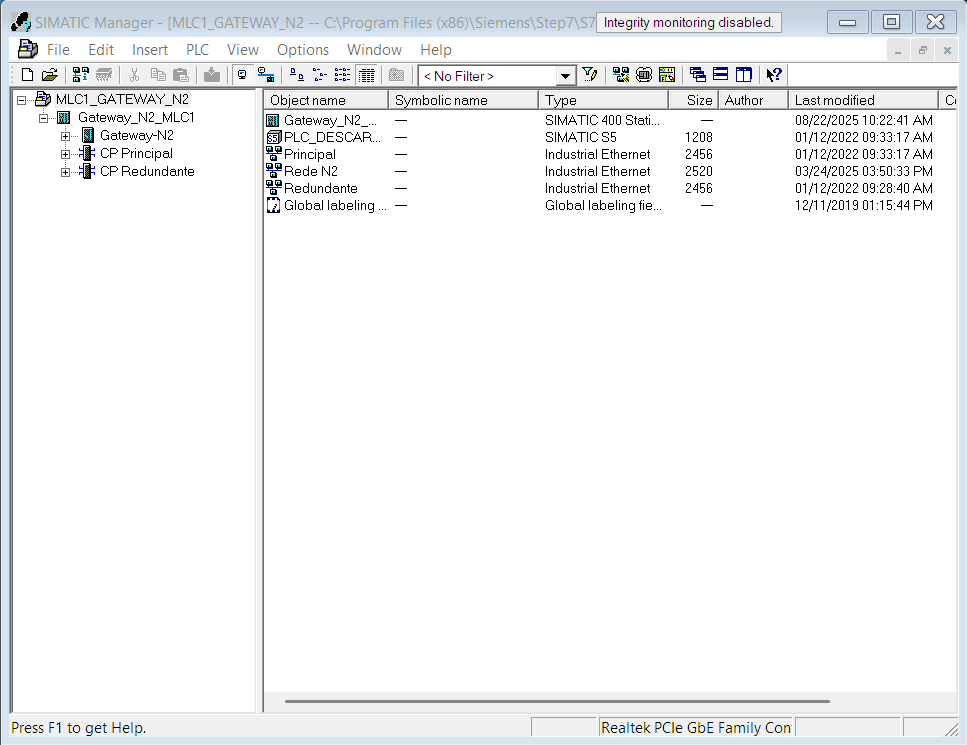
Task: Sort by Type column header
Action: click(603, 100)
